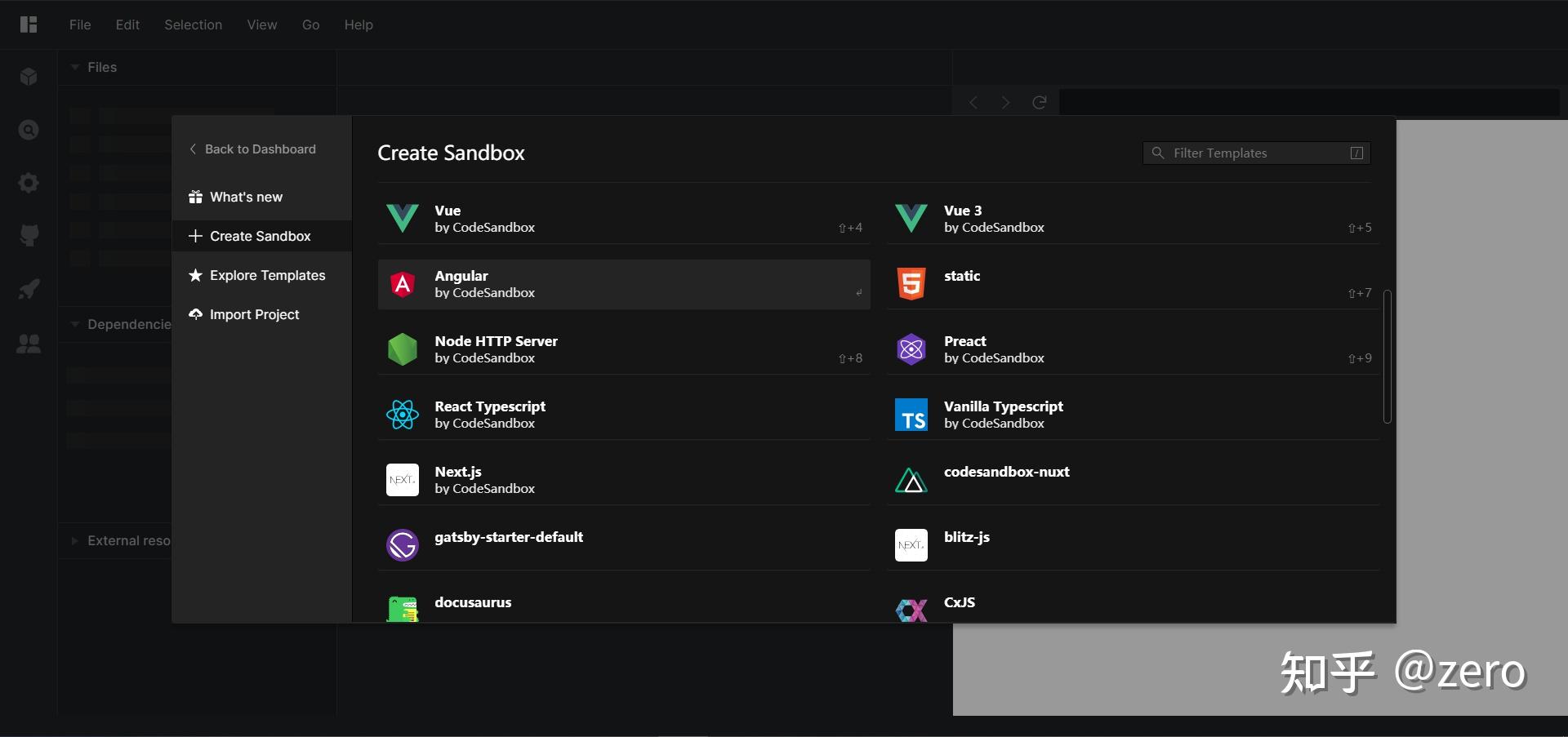The width and height of the screenshot is (1568, 737).
Task: Select the React Typescript name
Action: 490,406
